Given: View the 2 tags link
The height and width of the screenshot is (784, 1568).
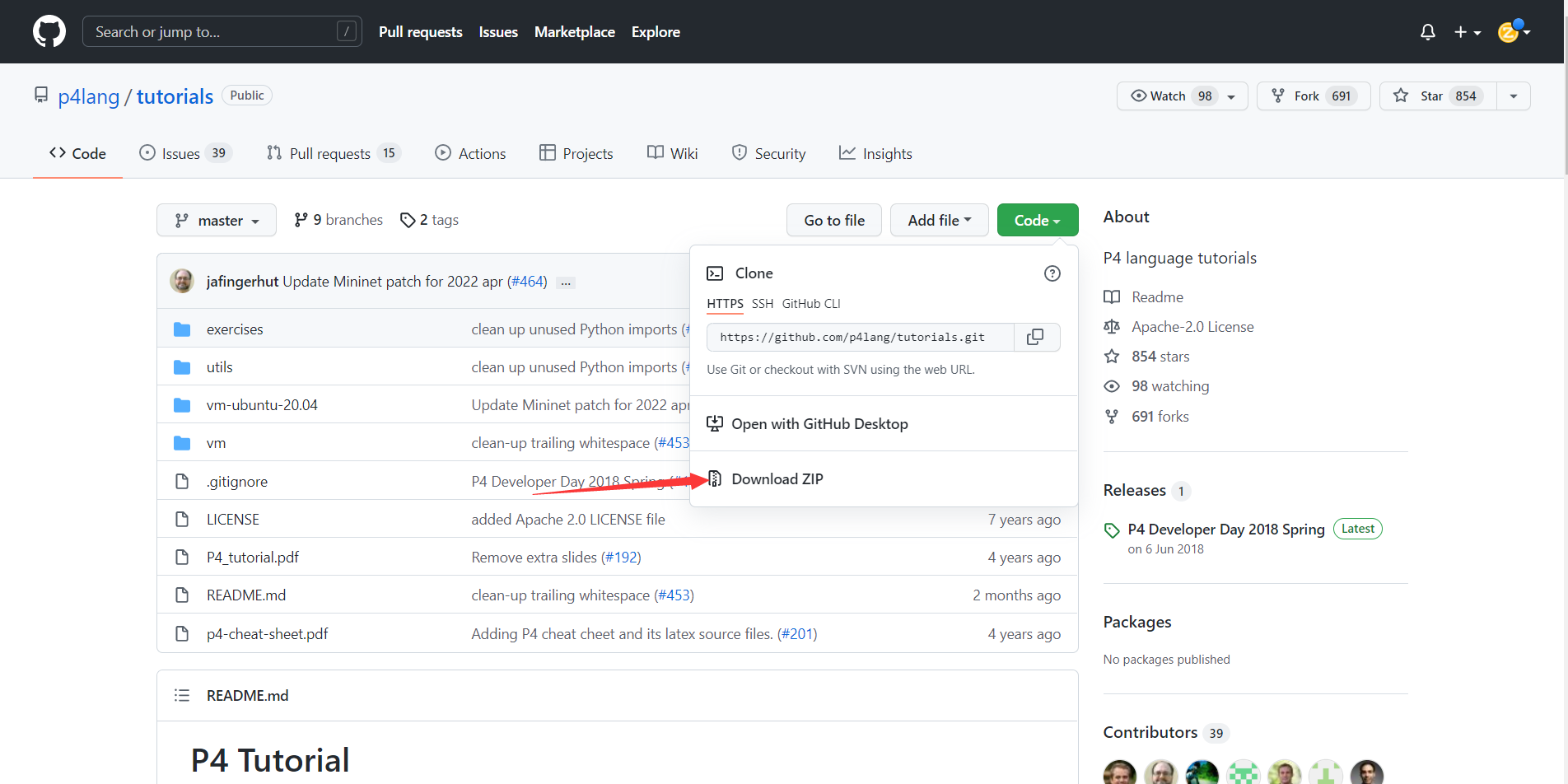Looking at the screenshot, I should 429,220.
